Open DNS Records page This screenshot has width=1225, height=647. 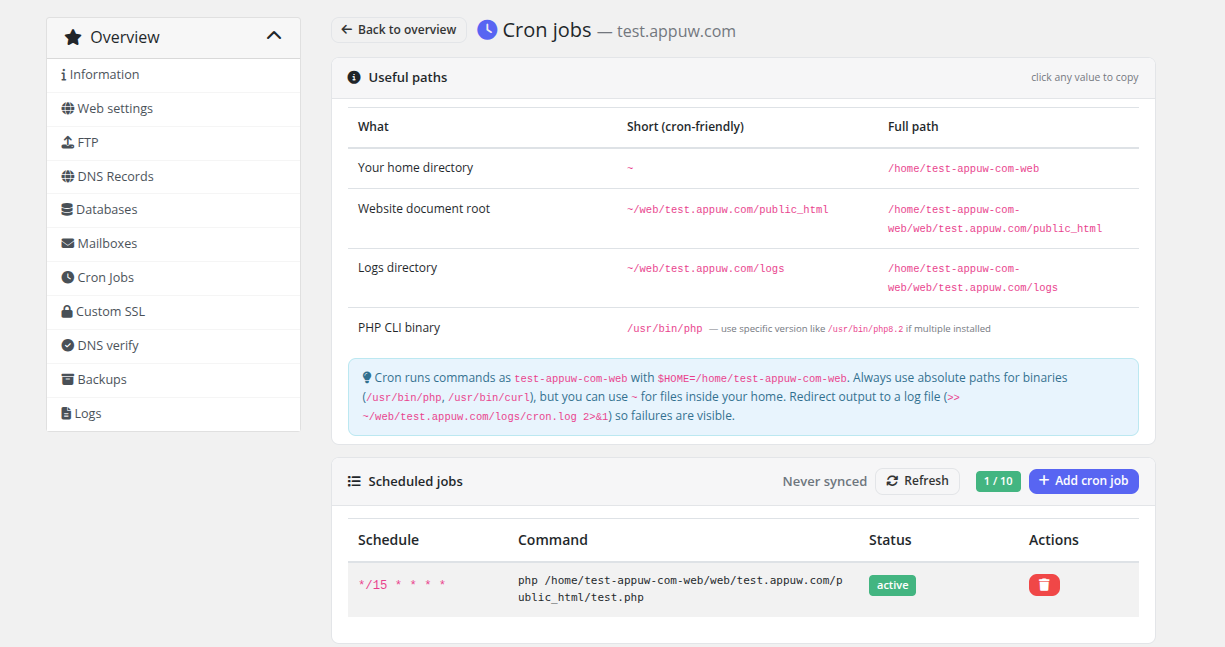[173, 177]
